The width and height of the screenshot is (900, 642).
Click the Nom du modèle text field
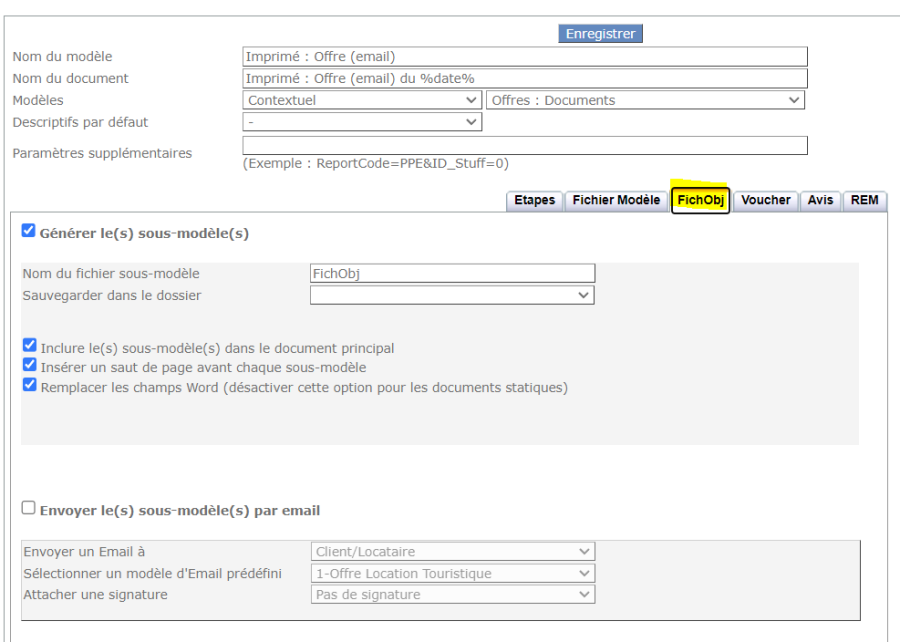click(x=524, y=57)
